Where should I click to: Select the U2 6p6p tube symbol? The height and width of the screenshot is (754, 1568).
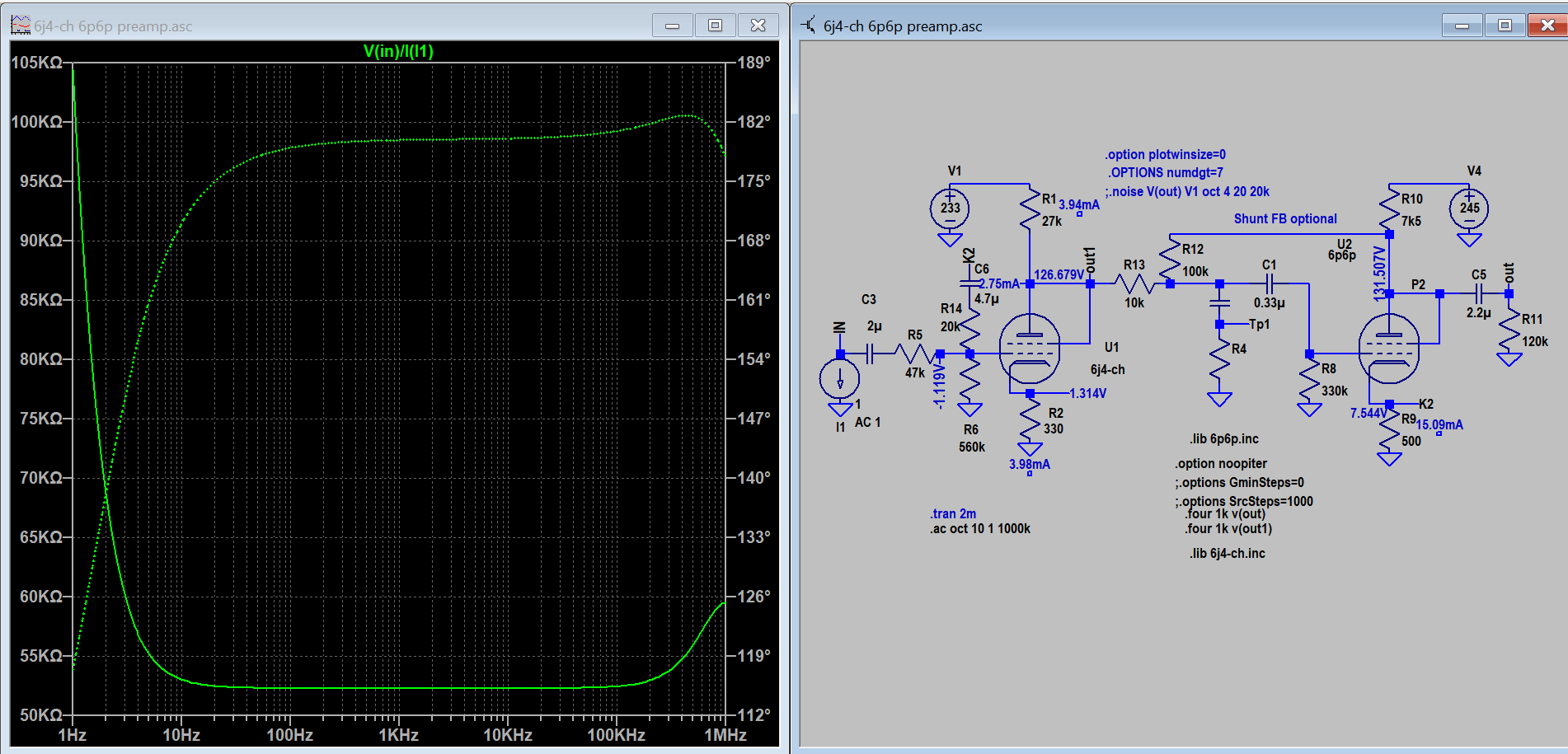click(1389, 348)
